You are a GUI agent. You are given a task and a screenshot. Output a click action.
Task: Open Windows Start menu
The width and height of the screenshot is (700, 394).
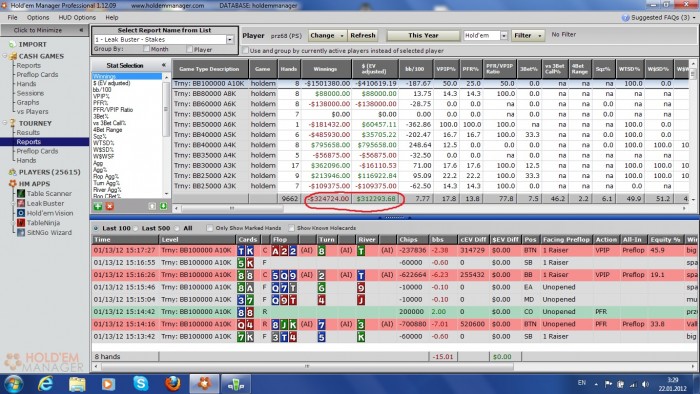(13, 384)
